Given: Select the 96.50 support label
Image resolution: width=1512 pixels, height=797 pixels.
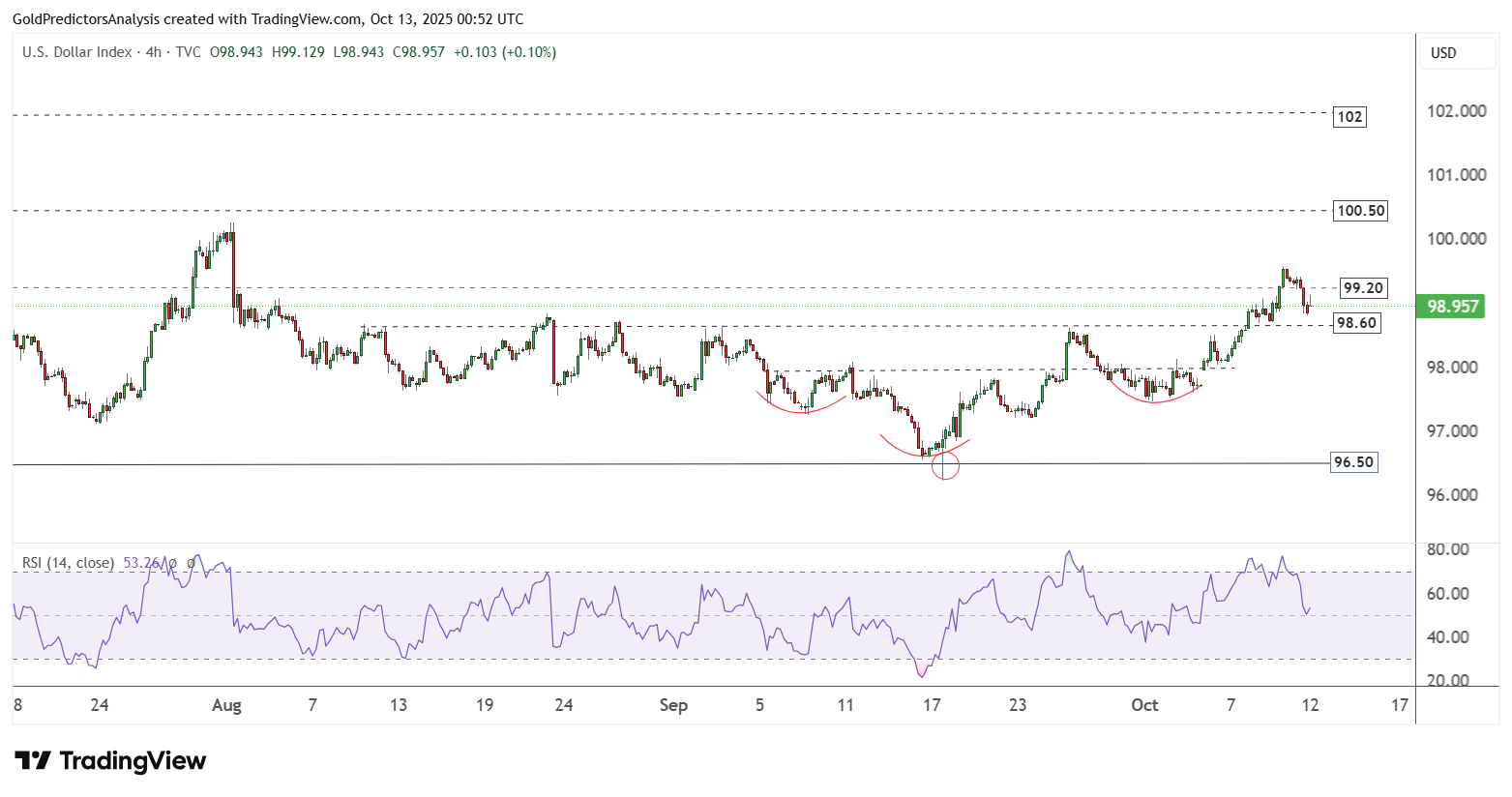Looking at the screenshot, I should (1353, 462).
